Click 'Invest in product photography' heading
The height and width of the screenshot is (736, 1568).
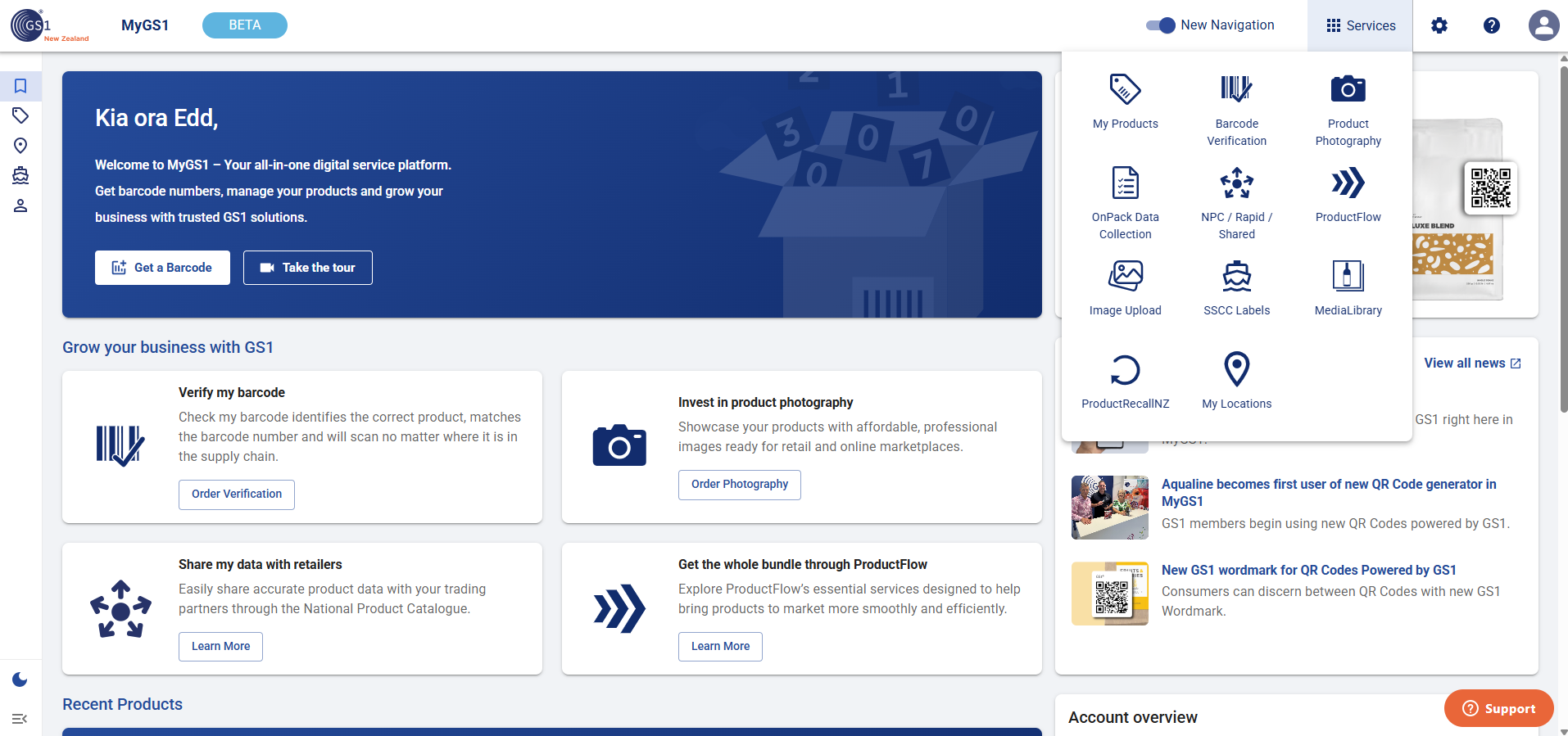click(765, 403)
